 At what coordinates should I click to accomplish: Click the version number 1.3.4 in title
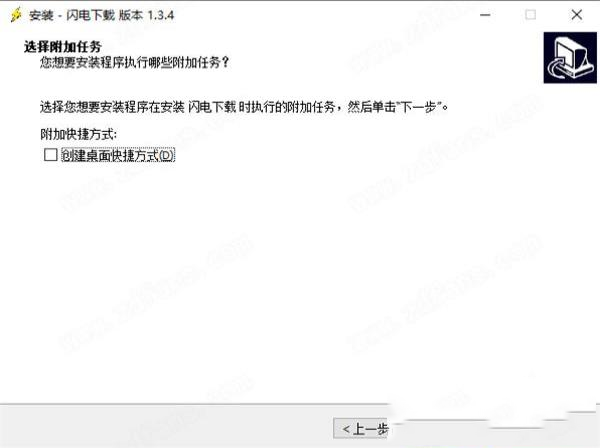pyautogui.click(x=161, y=15)
